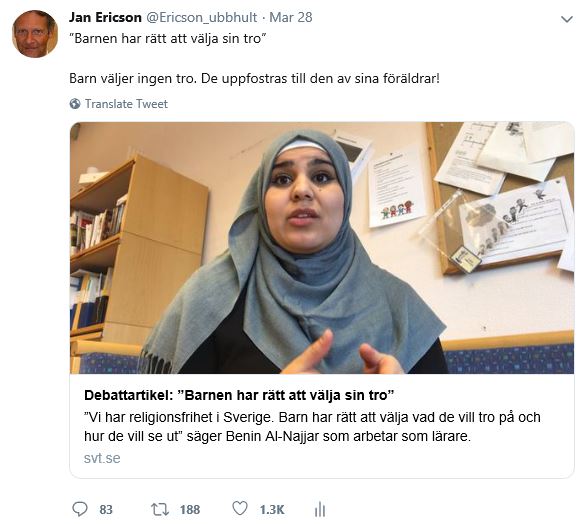Click tweet text "Barn väljer ingen tro"
The image size is (584, 524).
pyautogui.click(x=133, y=79)
